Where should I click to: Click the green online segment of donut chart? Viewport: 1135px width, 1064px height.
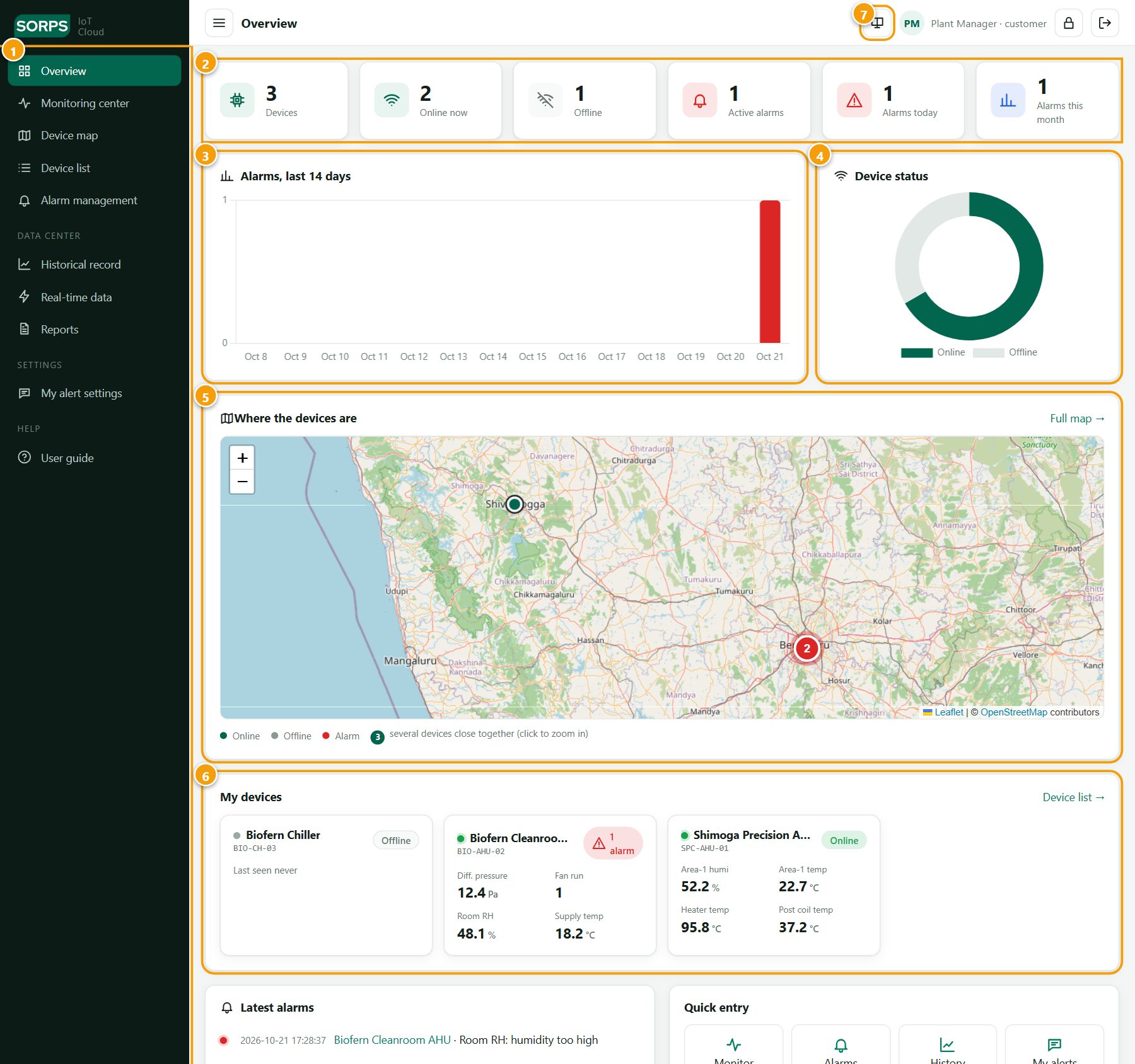pyautogui.click(x=1032, y=267)
